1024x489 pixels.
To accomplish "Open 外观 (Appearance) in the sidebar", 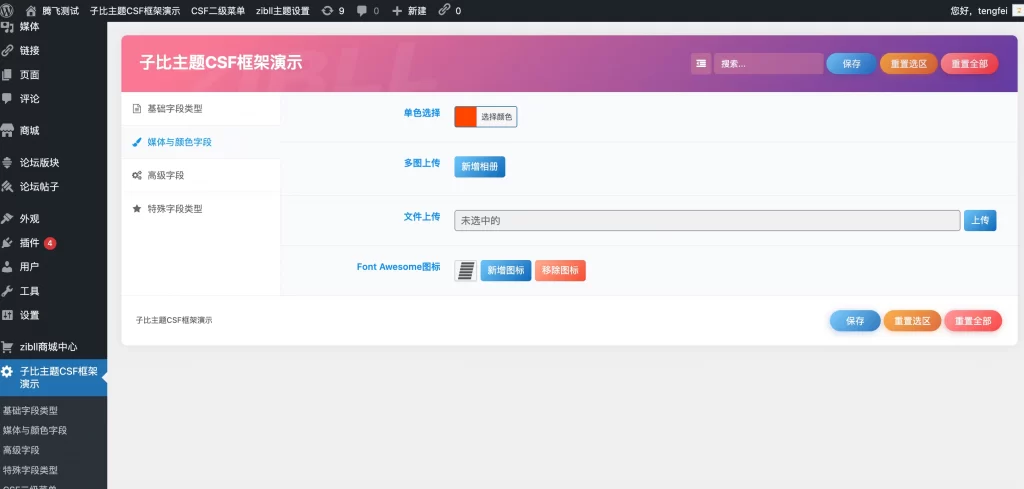I will [30, 219].
